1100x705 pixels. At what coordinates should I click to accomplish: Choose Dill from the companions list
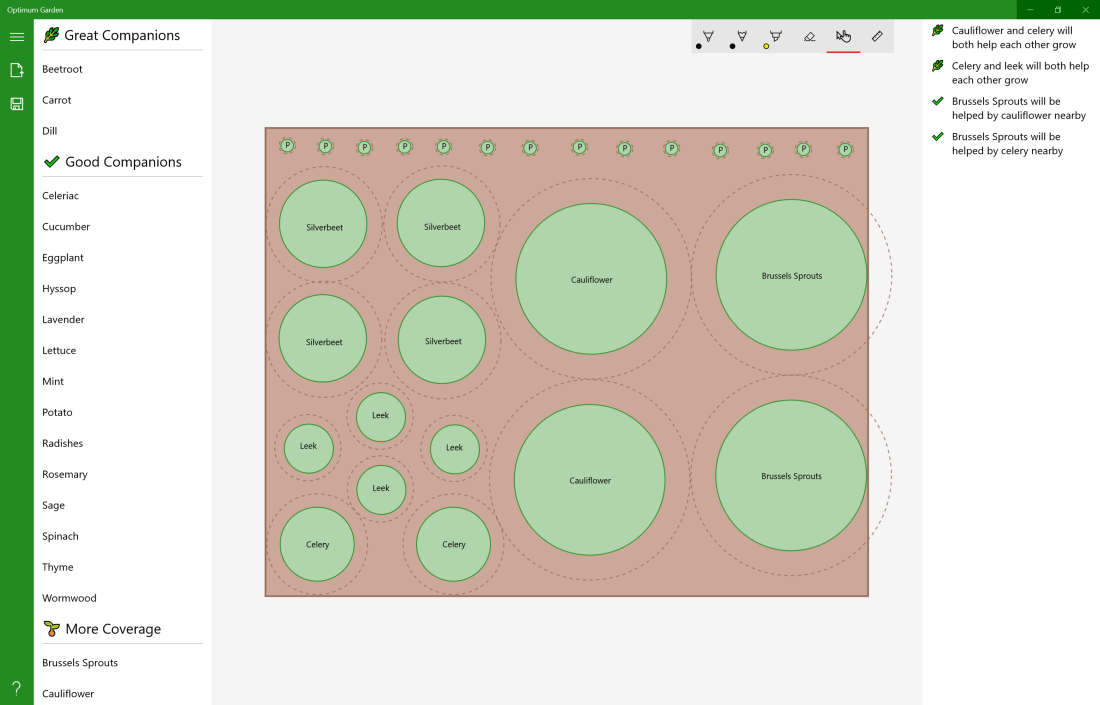tap(50, 131)
